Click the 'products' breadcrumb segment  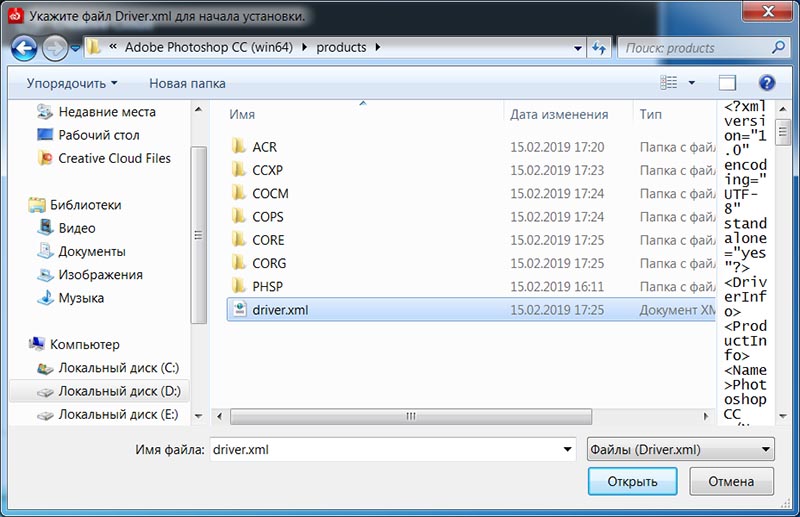click(x=341, y=47)
